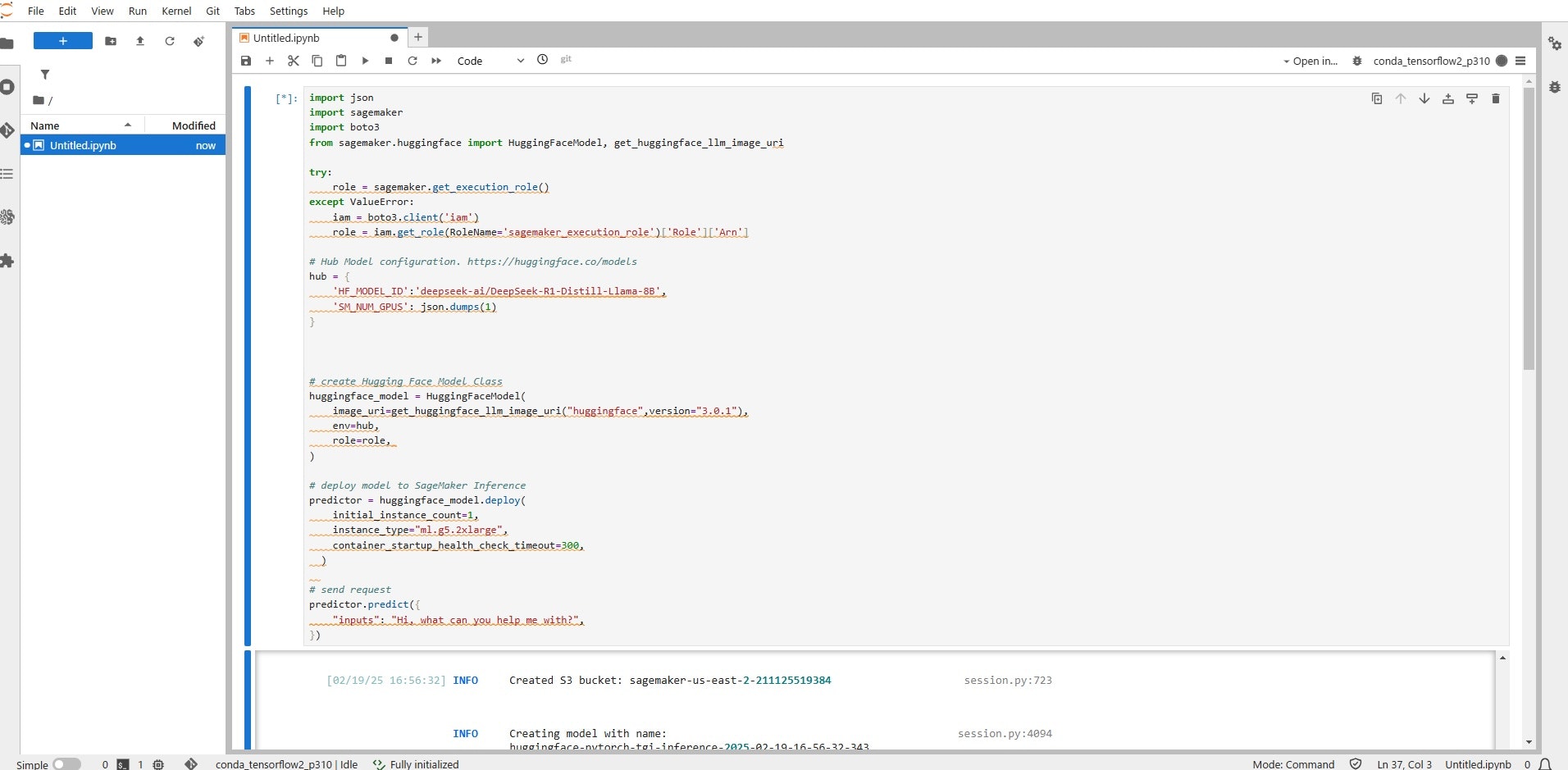This screenshot has height=770, width=1568.
Task: Open notifications with the bell icon
Action: (1545, 764)
